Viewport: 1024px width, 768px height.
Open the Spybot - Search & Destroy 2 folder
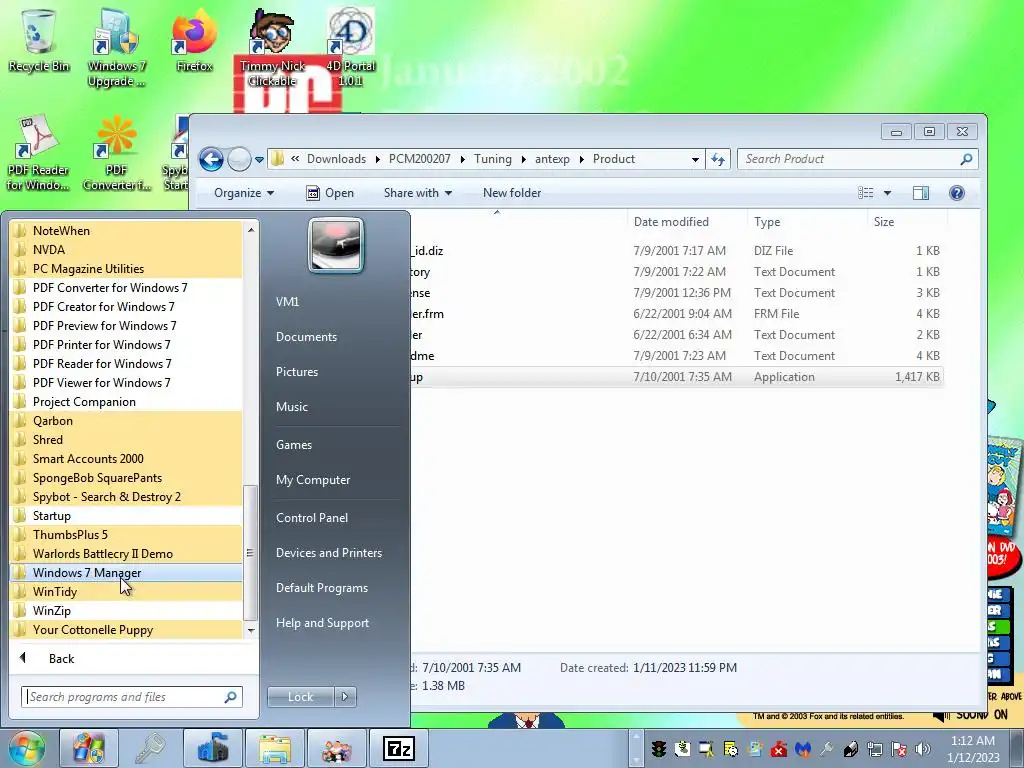click(x=127, y=497)
